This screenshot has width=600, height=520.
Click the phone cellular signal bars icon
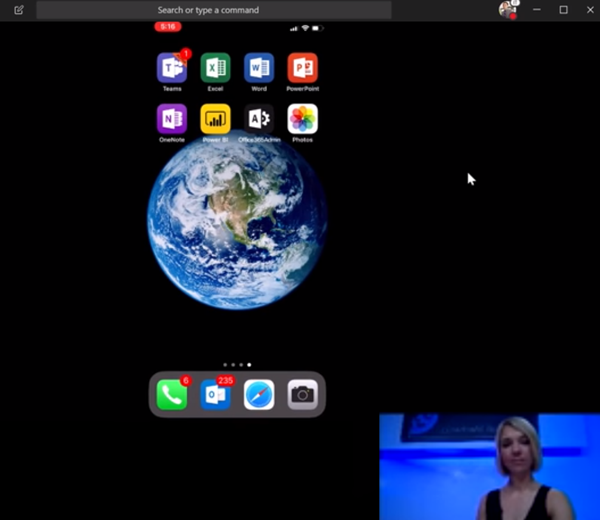point(294,28)
